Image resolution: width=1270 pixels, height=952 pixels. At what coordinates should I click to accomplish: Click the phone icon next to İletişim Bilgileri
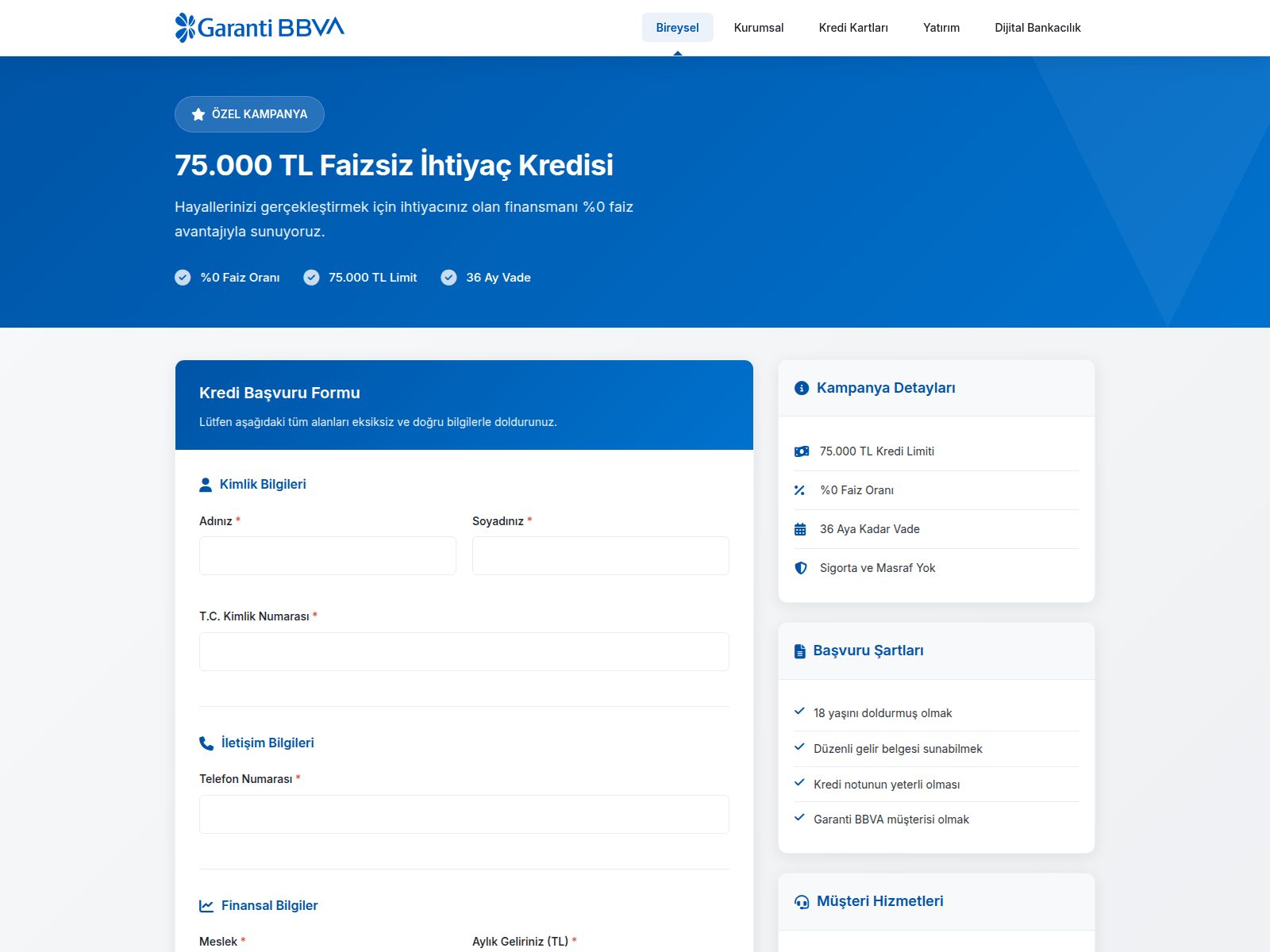click(206, 743)
